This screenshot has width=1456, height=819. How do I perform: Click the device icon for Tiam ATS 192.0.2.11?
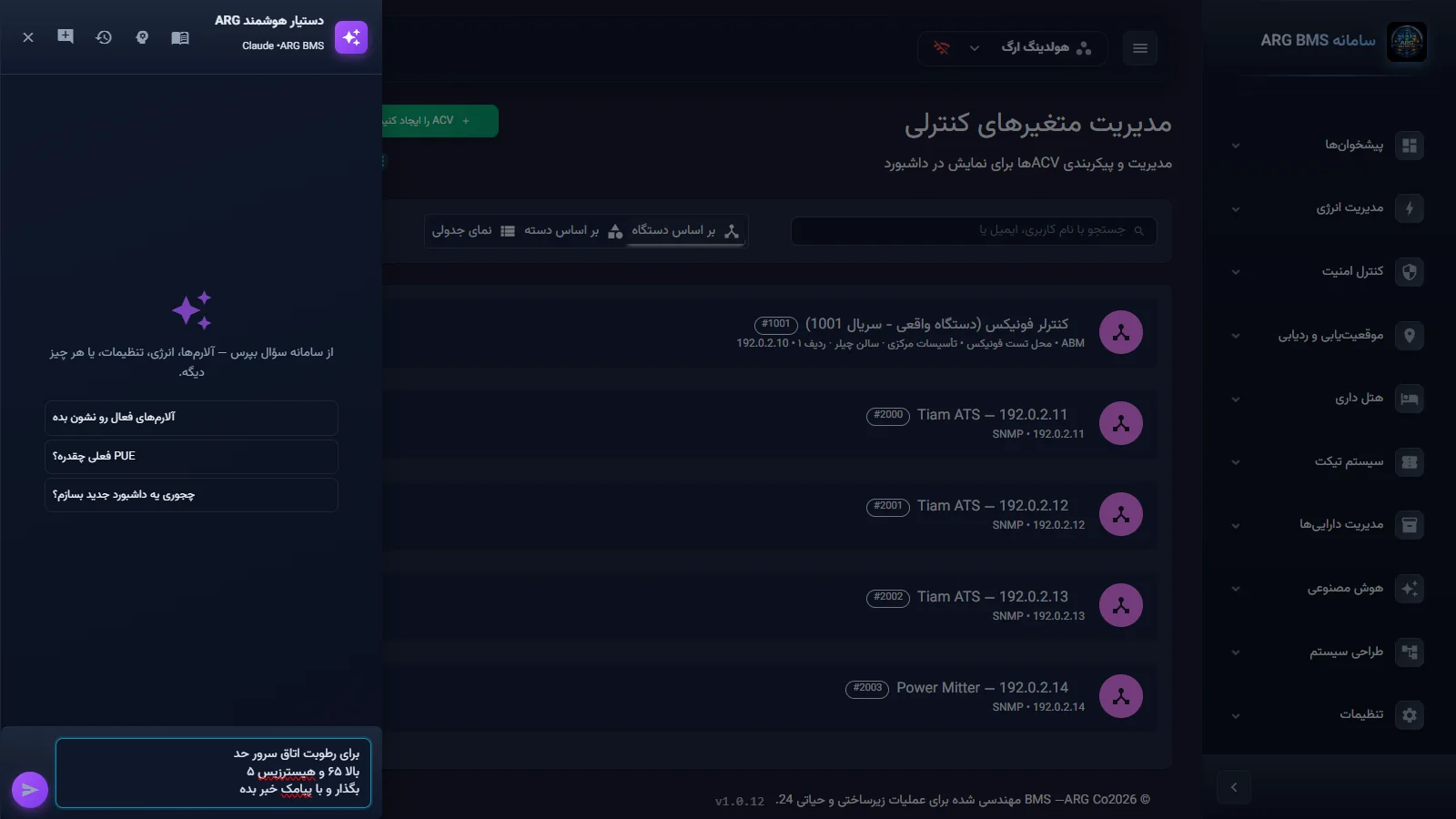(x=1121, y=423)
